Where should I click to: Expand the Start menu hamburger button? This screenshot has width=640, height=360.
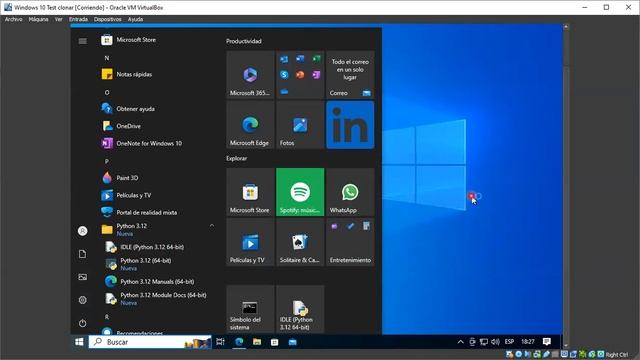tap(82, 41)
